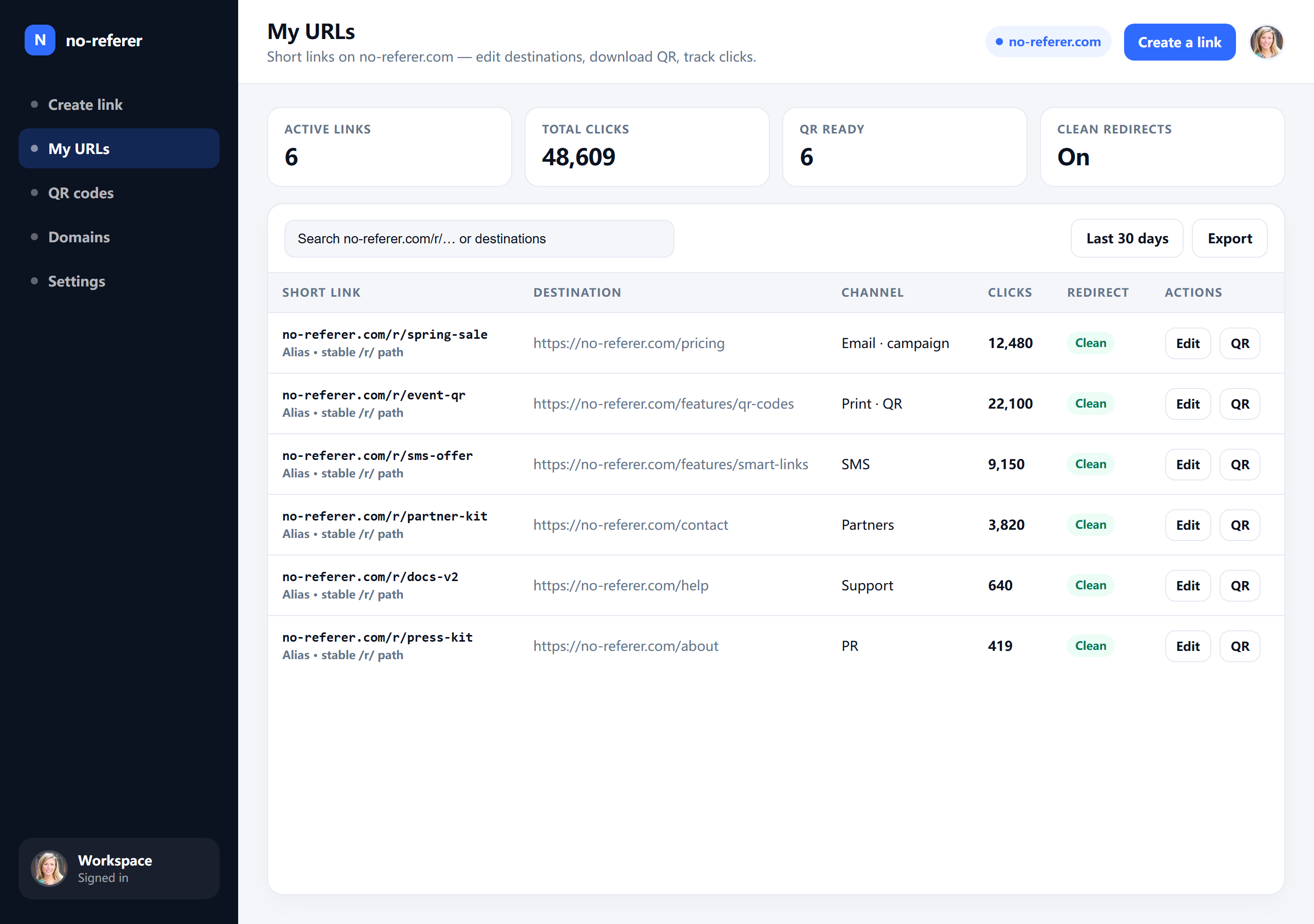Click the Email · campaign channel cell
Viewport: 1314px width, 924px height.
pyautogui.click(x=895, y=343)
